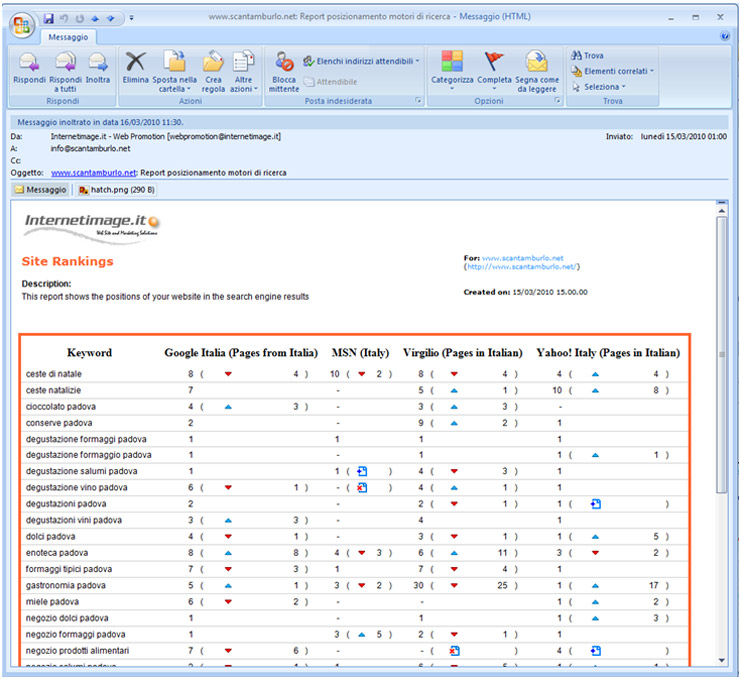Viewport: 740px width, 679px height.
Task: Click the sender address webpromotion@internetimage.it
Action: [224, 136]
